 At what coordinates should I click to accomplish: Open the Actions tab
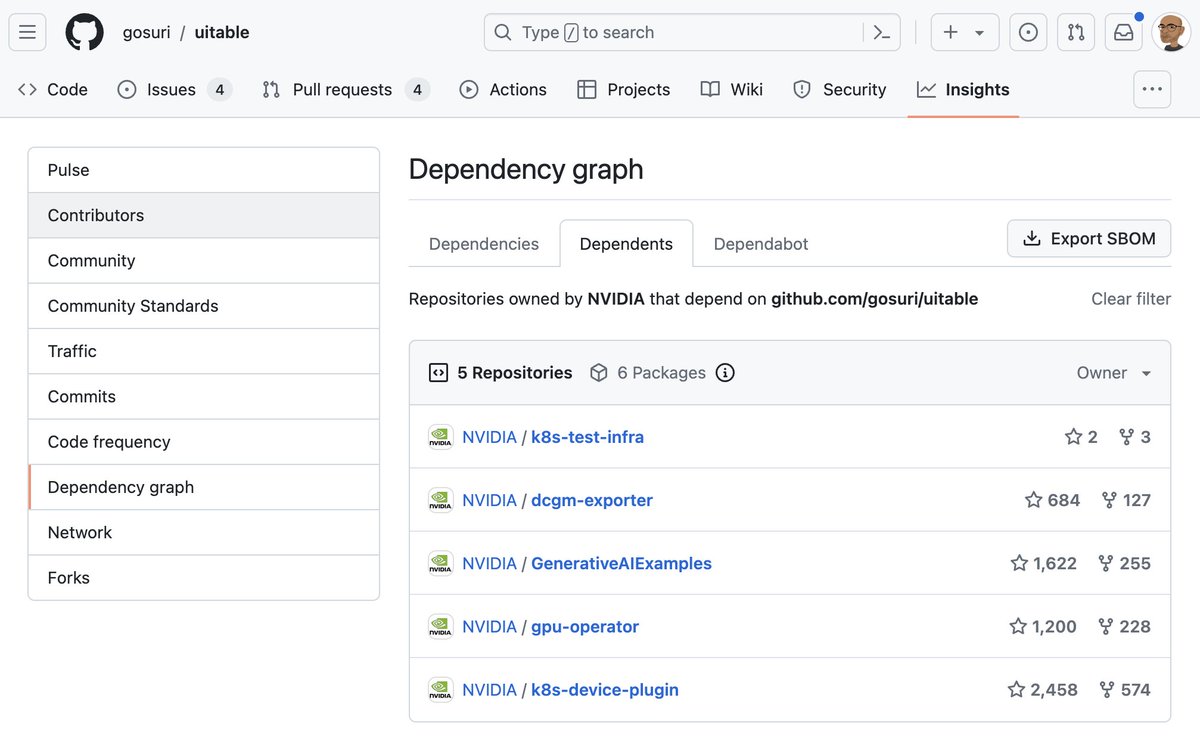(x=503, y=89)
